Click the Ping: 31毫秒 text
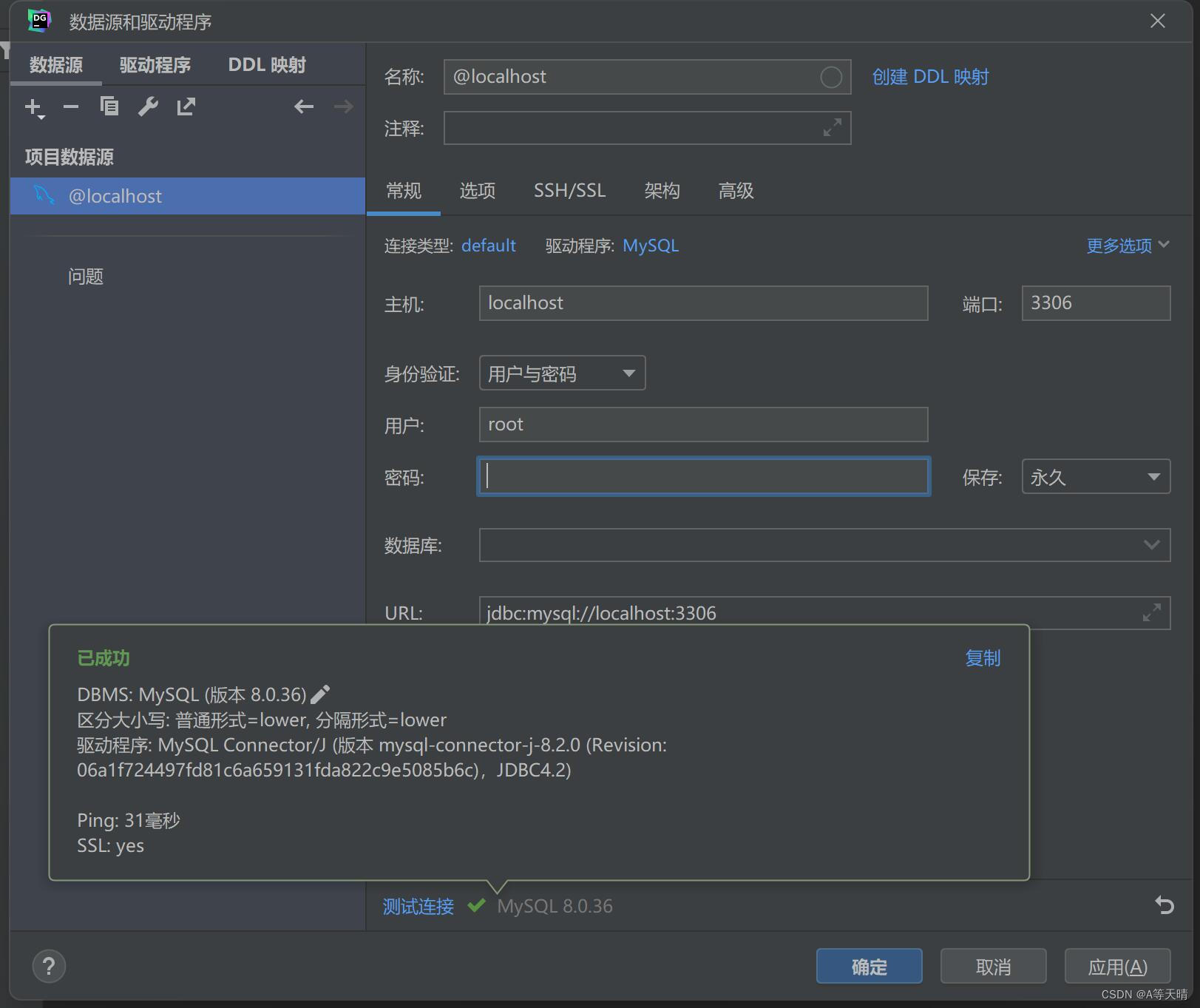Screen dimensions: 1200x1008 129,820
